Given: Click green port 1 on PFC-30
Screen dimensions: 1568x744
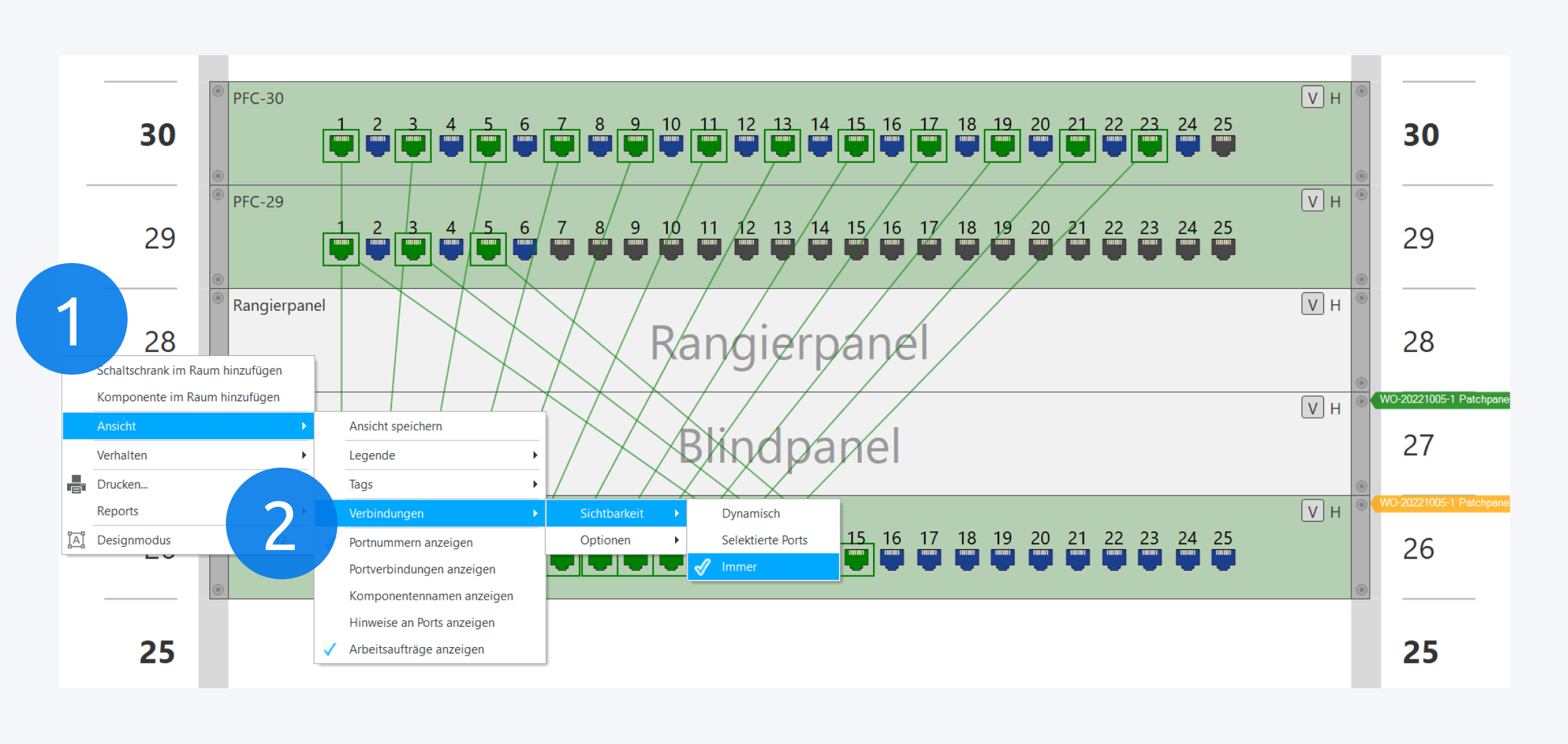Looking at the screenshot, I should (x=341, y=145).
